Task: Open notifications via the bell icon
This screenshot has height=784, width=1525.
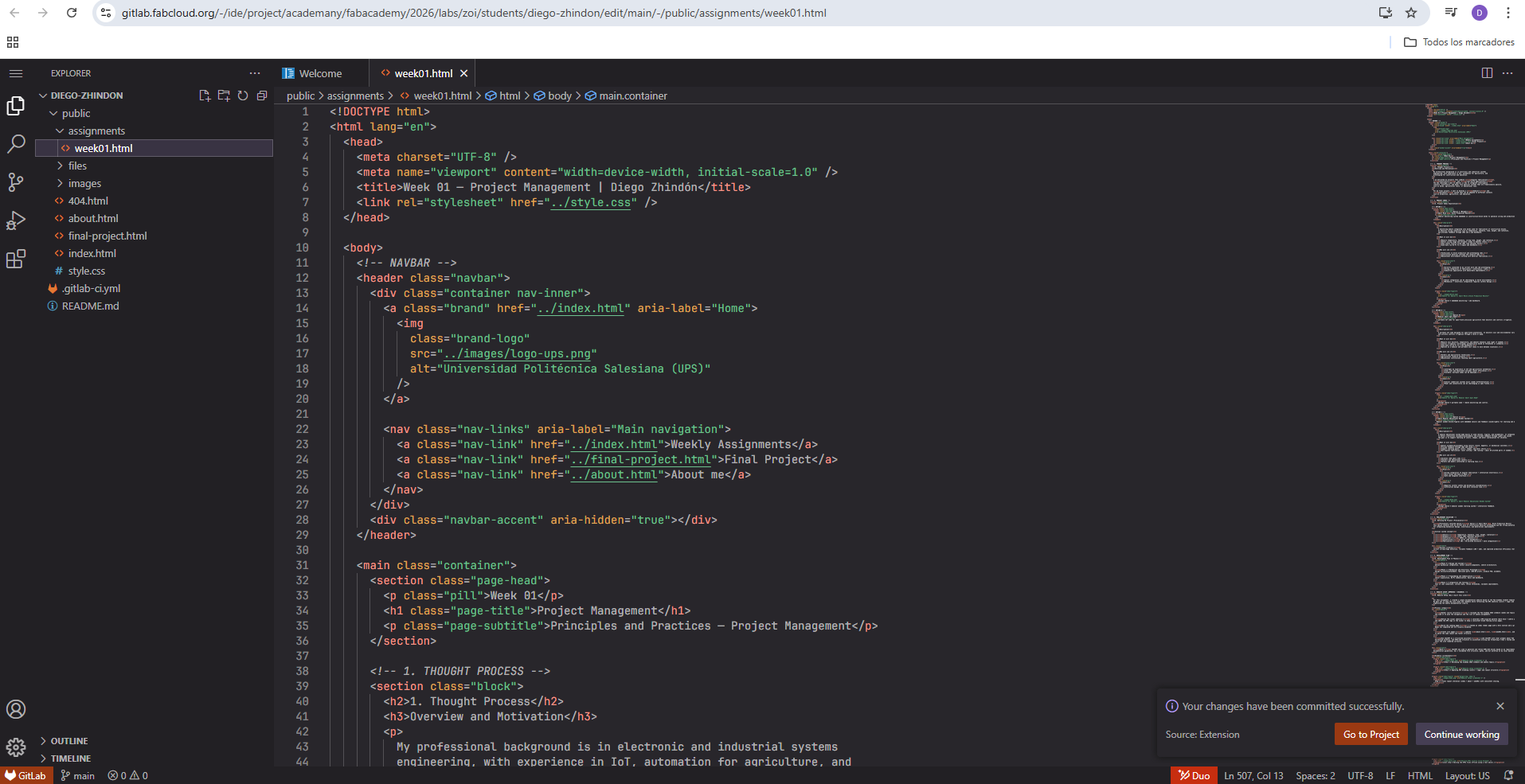Action: 1507,774
